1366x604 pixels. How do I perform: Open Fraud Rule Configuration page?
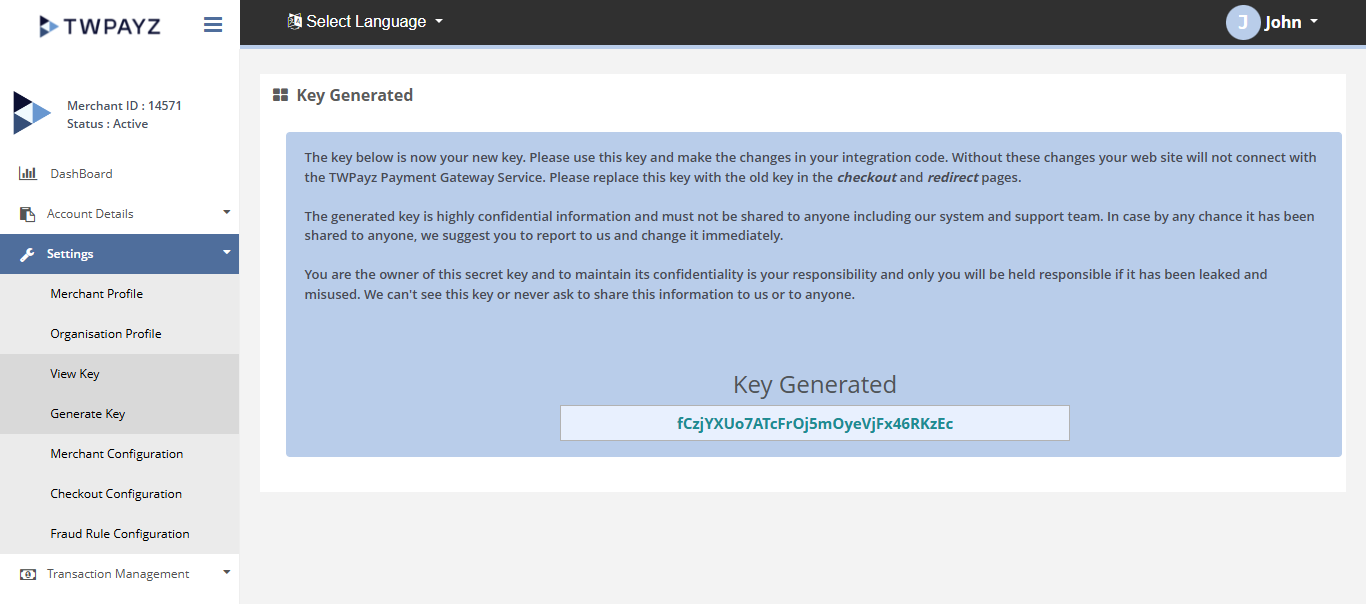pyautogui.click(x=120, y=534)
